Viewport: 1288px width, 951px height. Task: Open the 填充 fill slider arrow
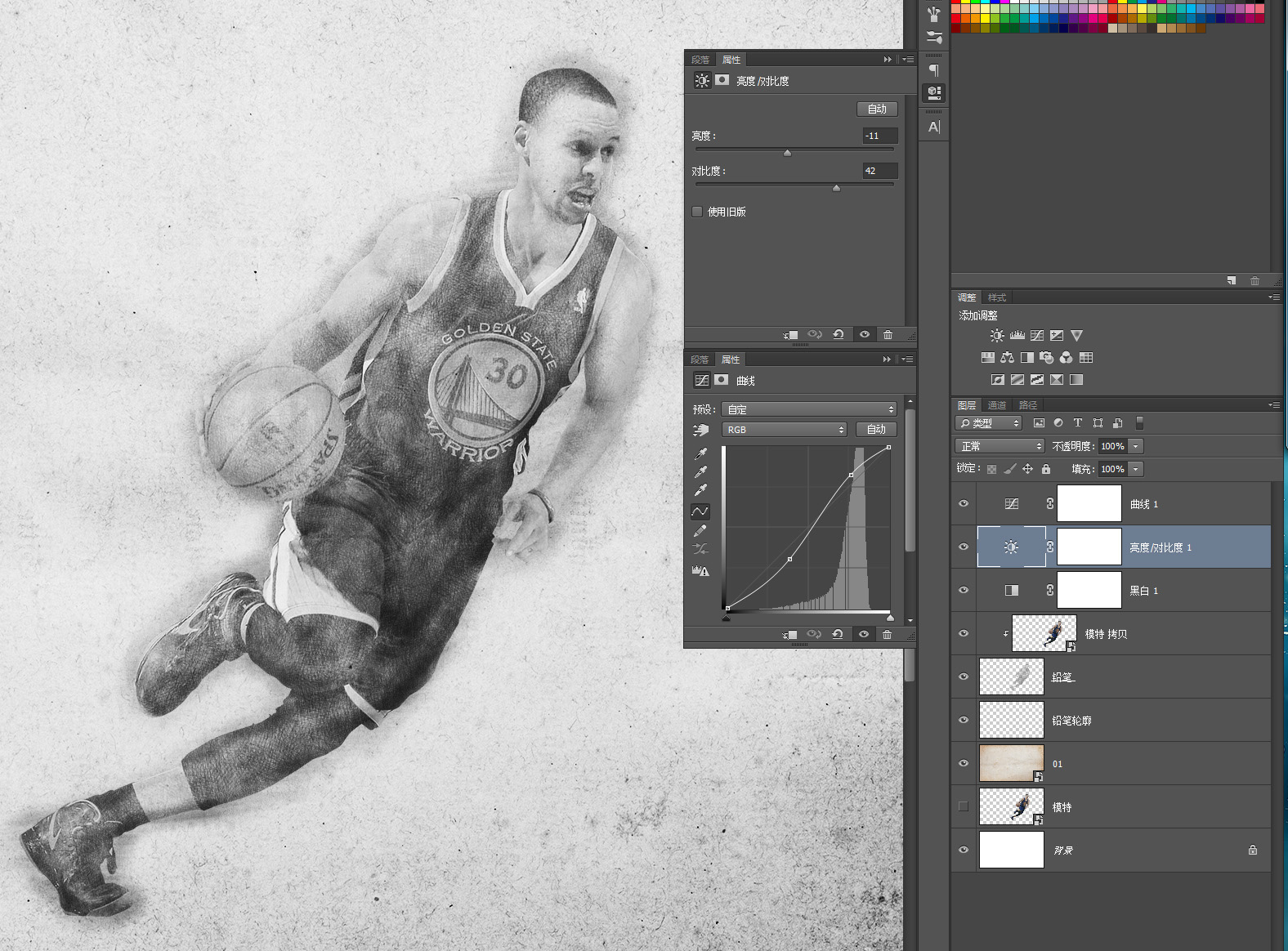[x=1136, y=469]
